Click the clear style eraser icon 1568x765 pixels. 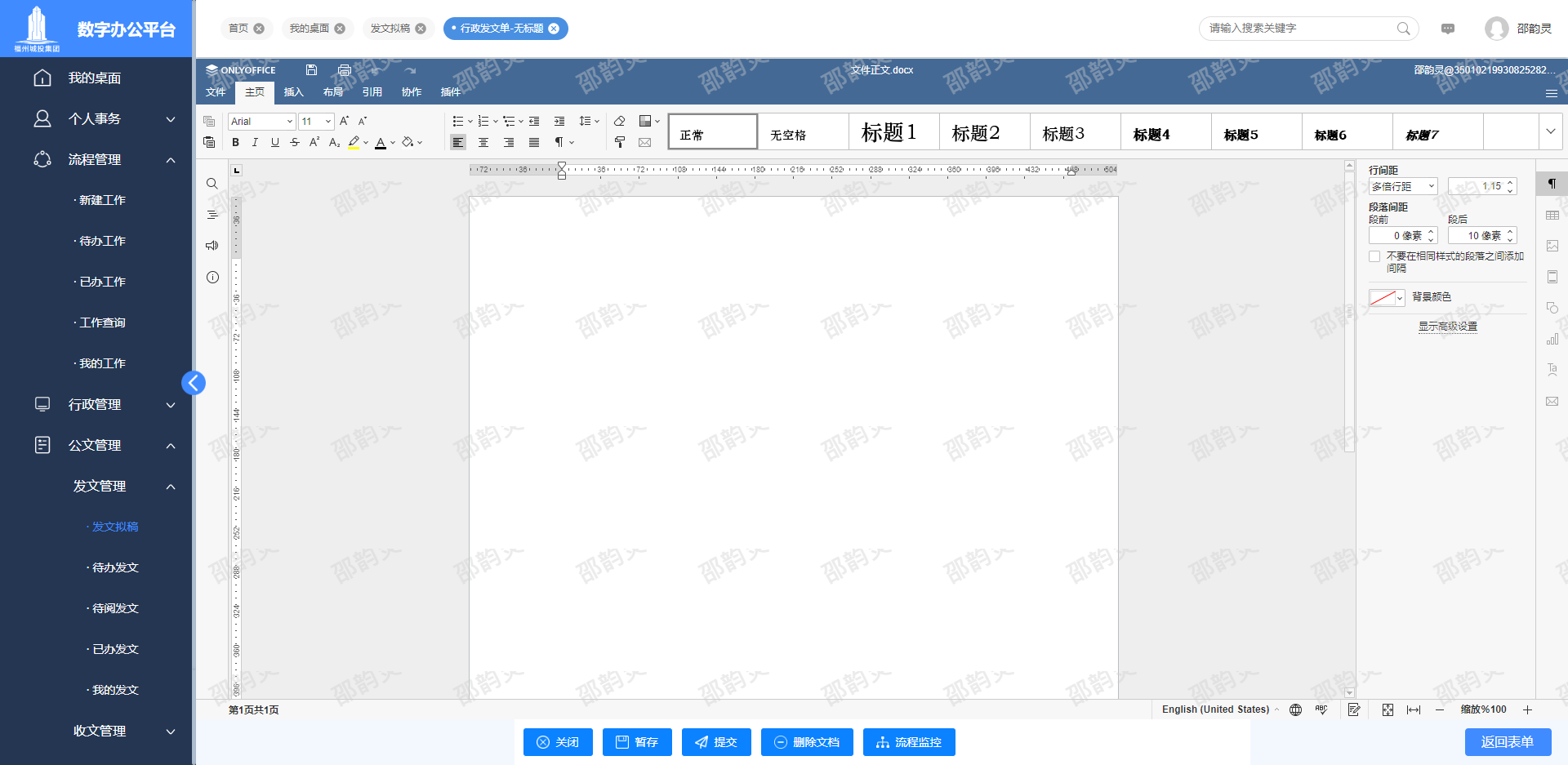tap(619, 121)
